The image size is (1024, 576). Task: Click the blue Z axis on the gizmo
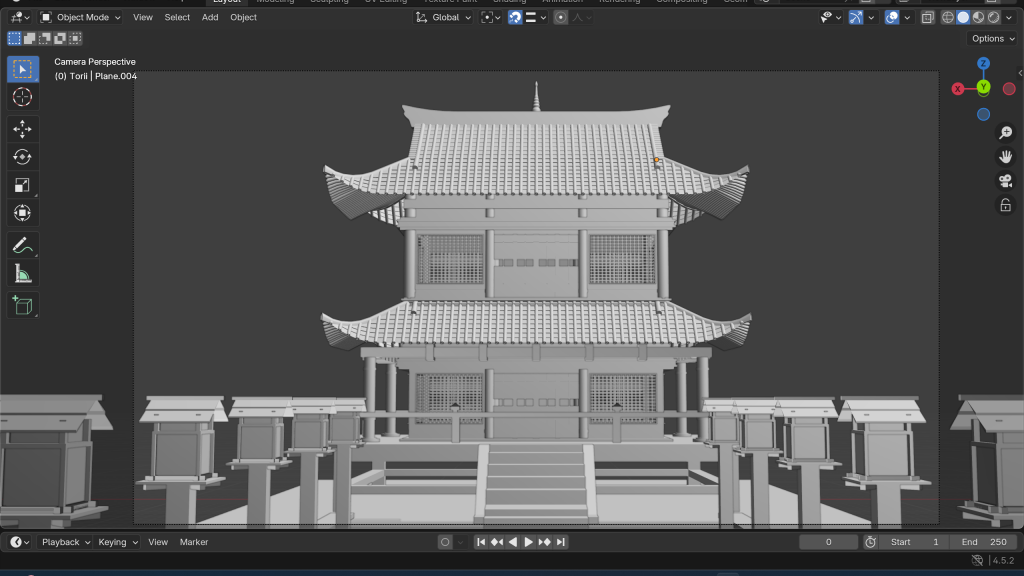983,63
